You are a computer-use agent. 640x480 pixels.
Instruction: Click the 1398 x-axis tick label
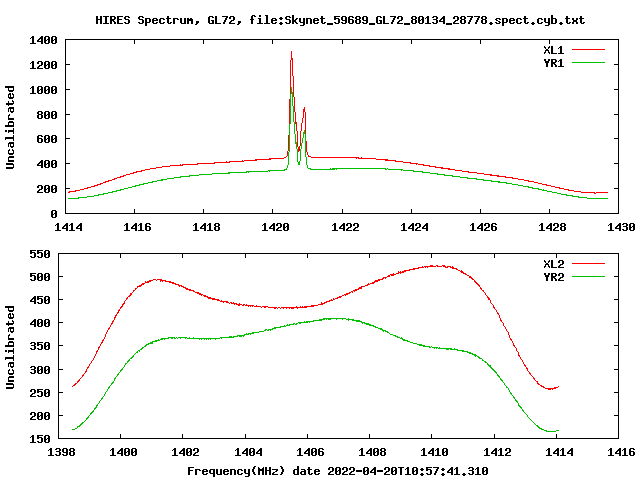click(x=62, y=452)
